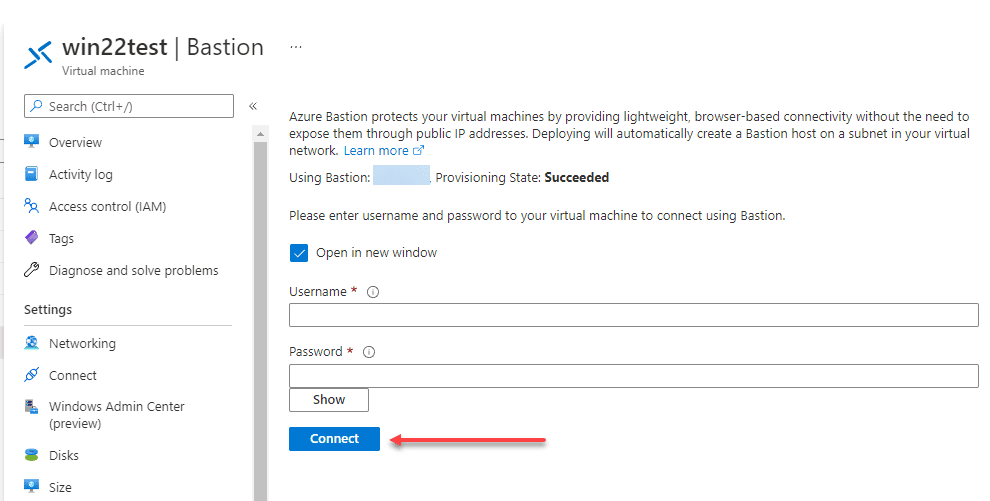Click the Access control (IAM) people icon

(x=31, y=206)
